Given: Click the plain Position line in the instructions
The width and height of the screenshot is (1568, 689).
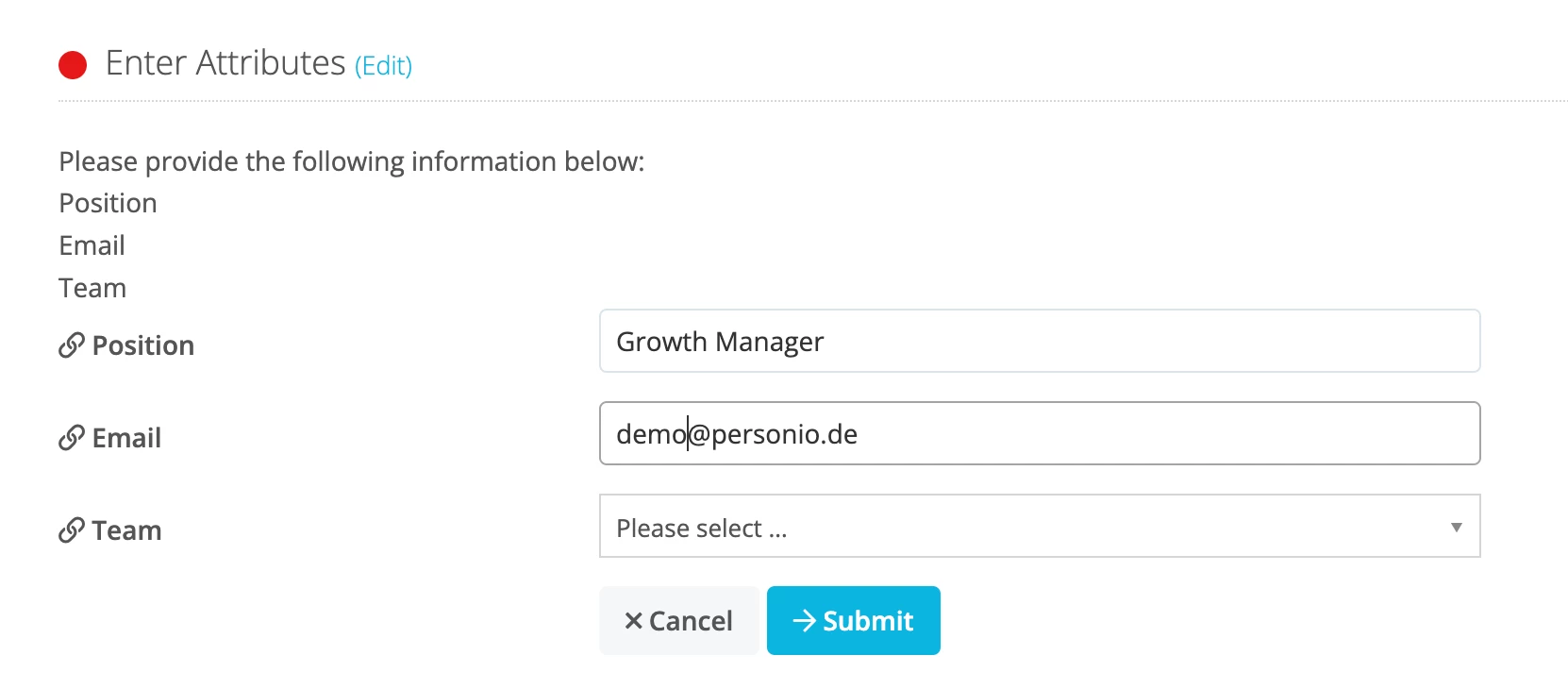Looking at the screenshot, I should 108,203.
